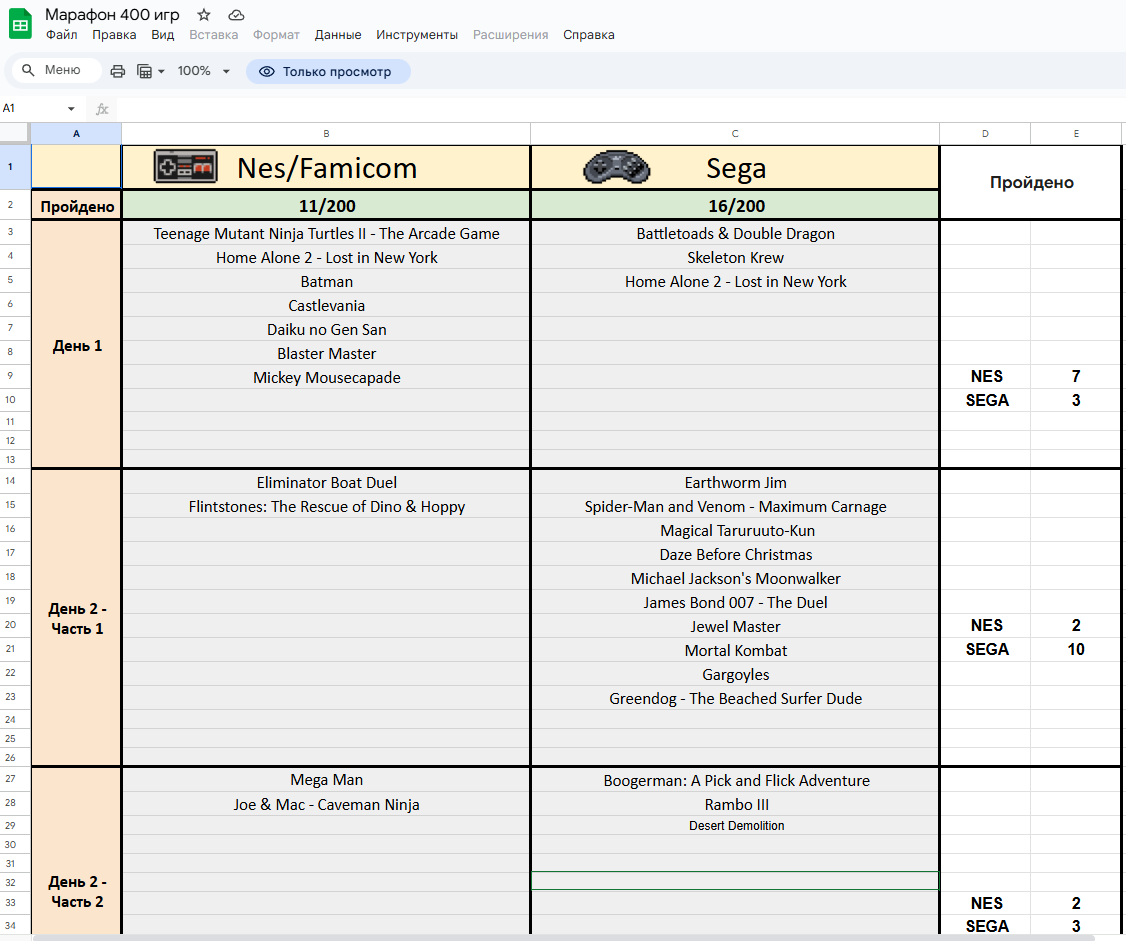Open the Файл menu

pyautogui.click(x=61, y=35)
